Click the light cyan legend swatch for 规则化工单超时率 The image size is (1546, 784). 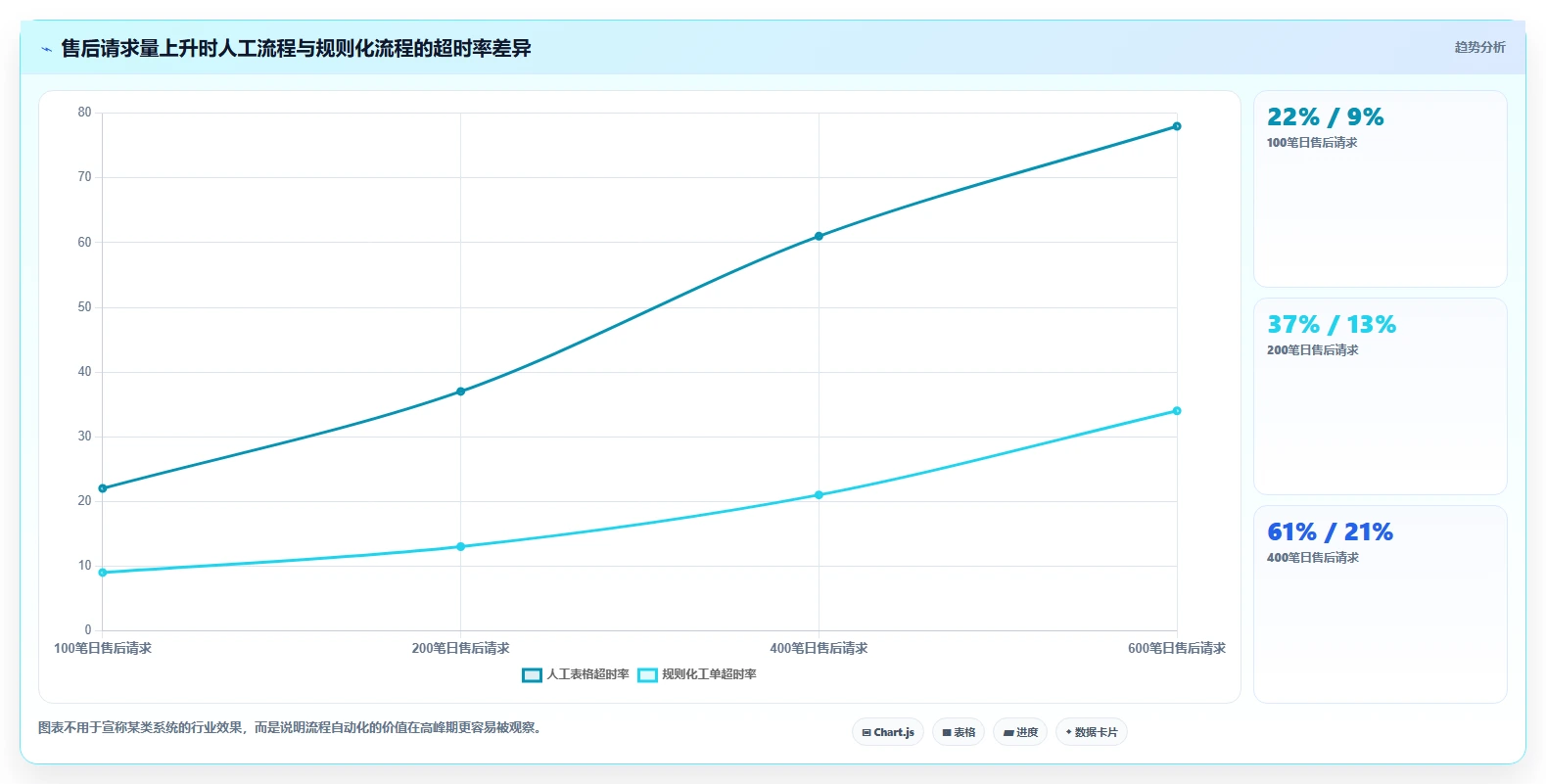click(x=647, y=675)
